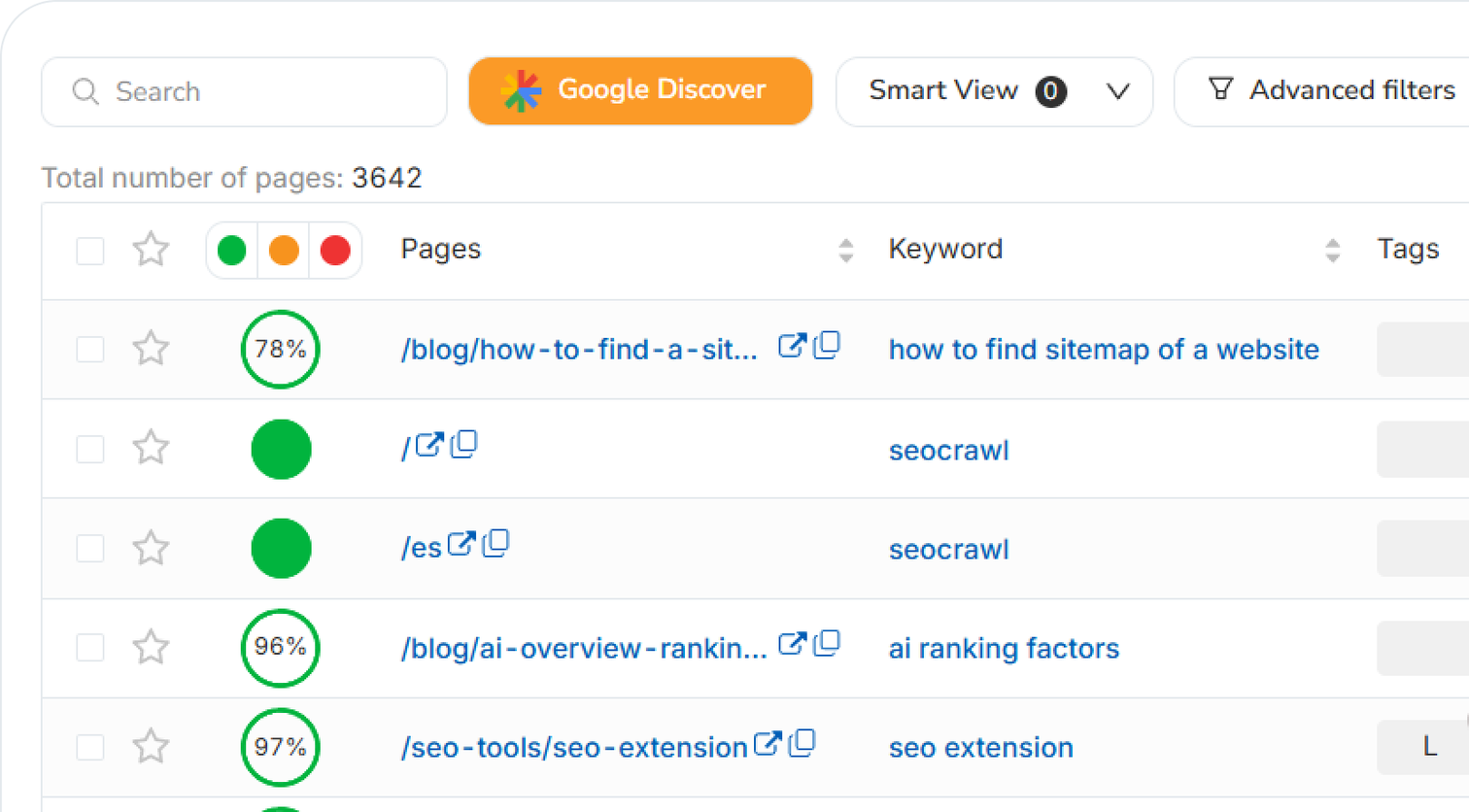1469x812 pixels.
Task: Filter by green status dot
Action: click(232, 251)
